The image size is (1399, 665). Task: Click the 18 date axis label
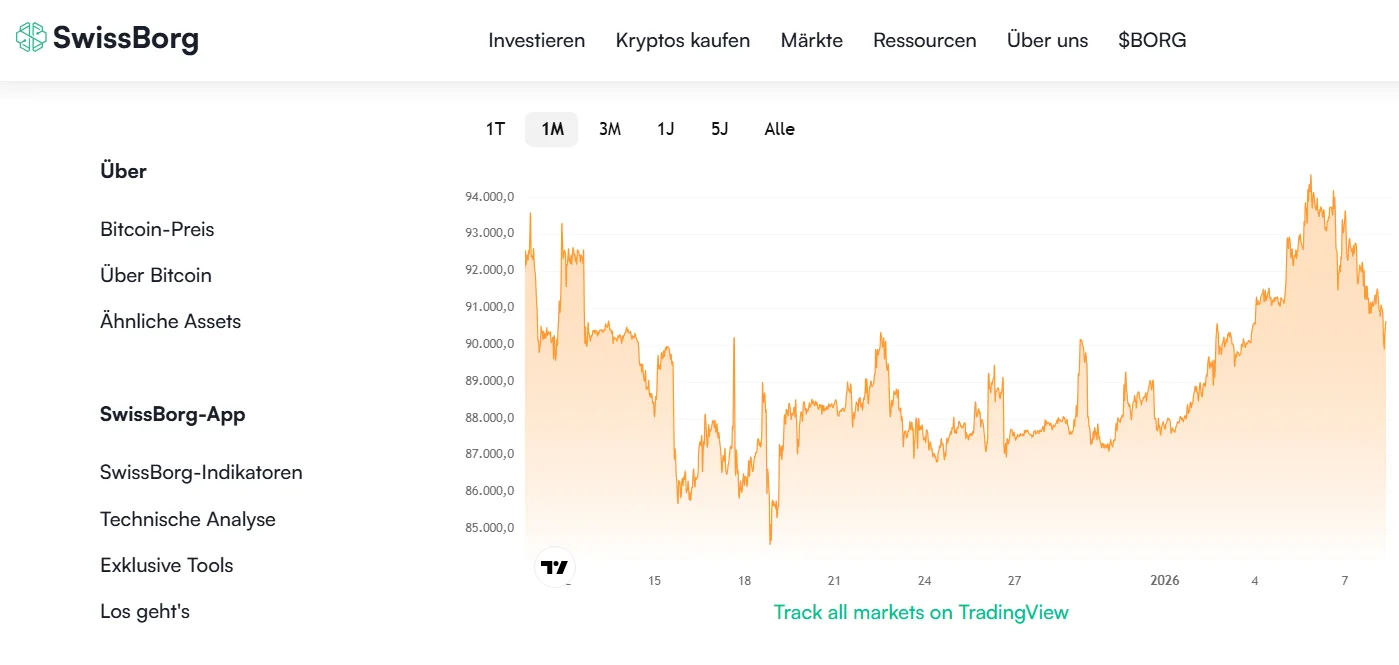745,581
